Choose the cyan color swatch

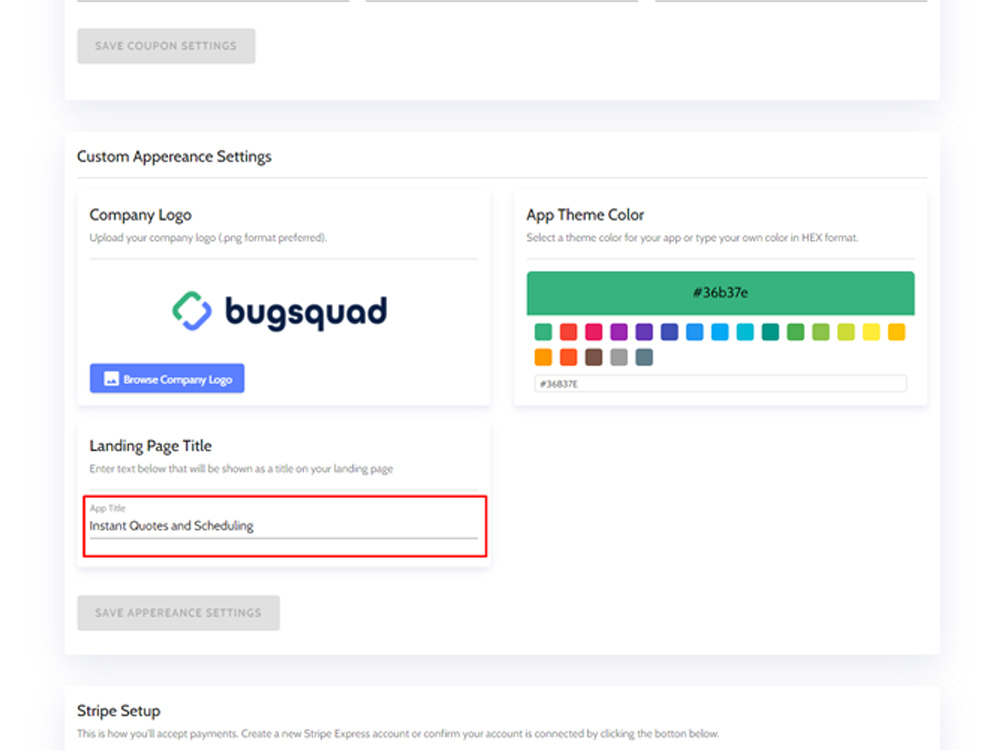[x=745, y=332]
